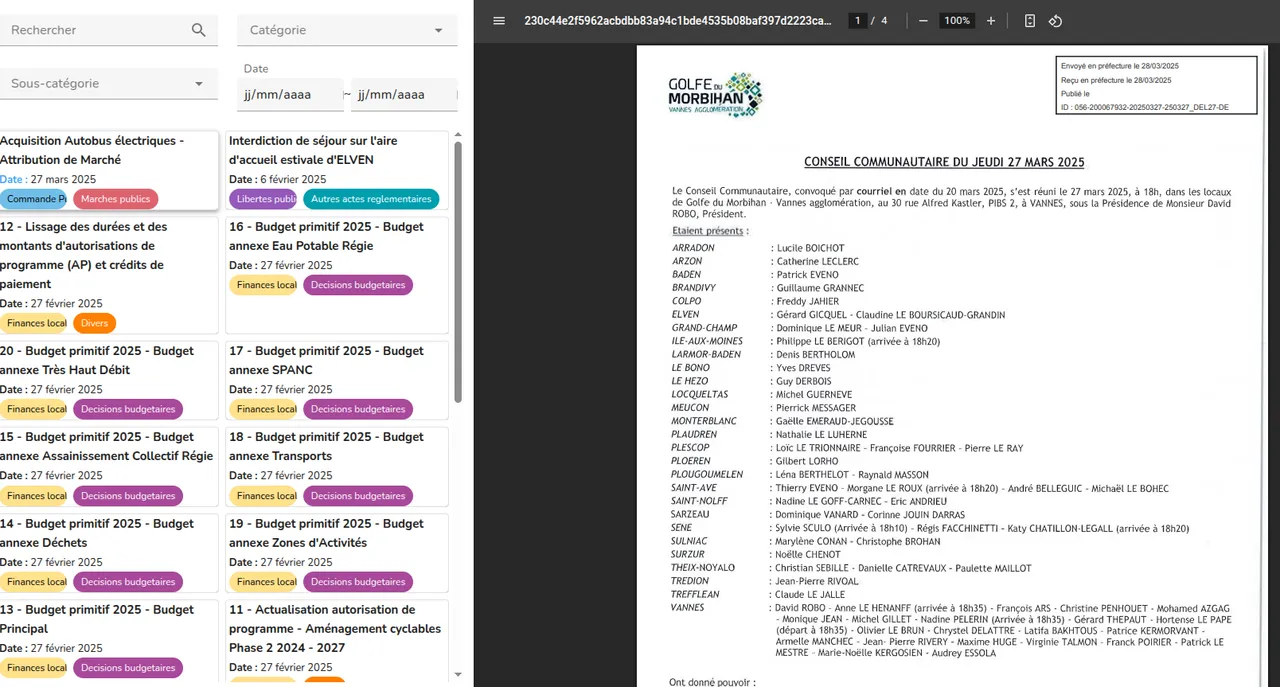Click the 100% zoom level field
1280x687 pixels.
(x=957, y=20)
